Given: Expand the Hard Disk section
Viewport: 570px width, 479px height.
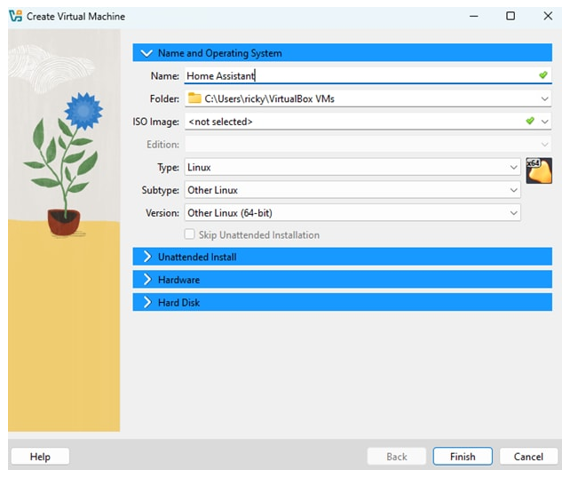Looking at the screenshot, I should [x=342, y=302].
